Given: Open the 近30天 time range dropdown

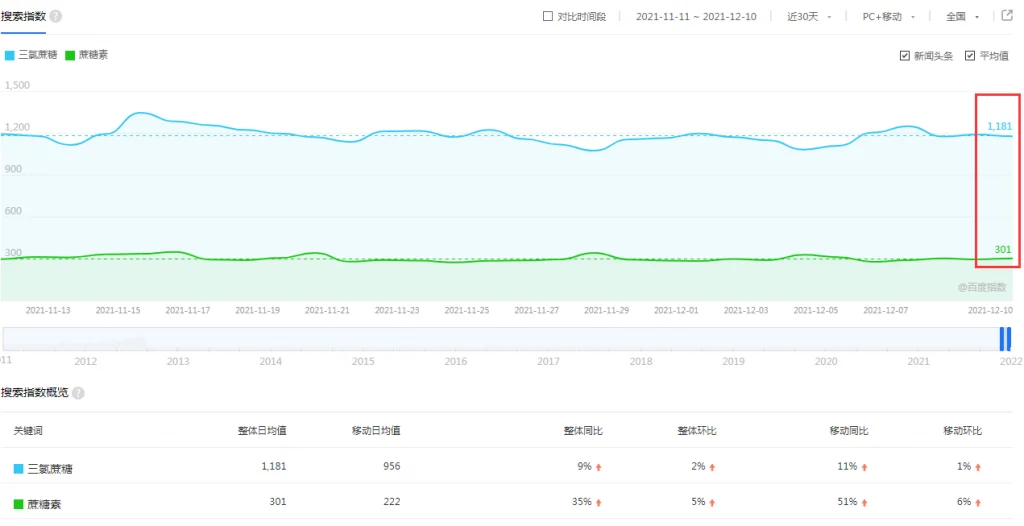Looking at the screenshot, I should pyautogui.click(x=809, y=16).
